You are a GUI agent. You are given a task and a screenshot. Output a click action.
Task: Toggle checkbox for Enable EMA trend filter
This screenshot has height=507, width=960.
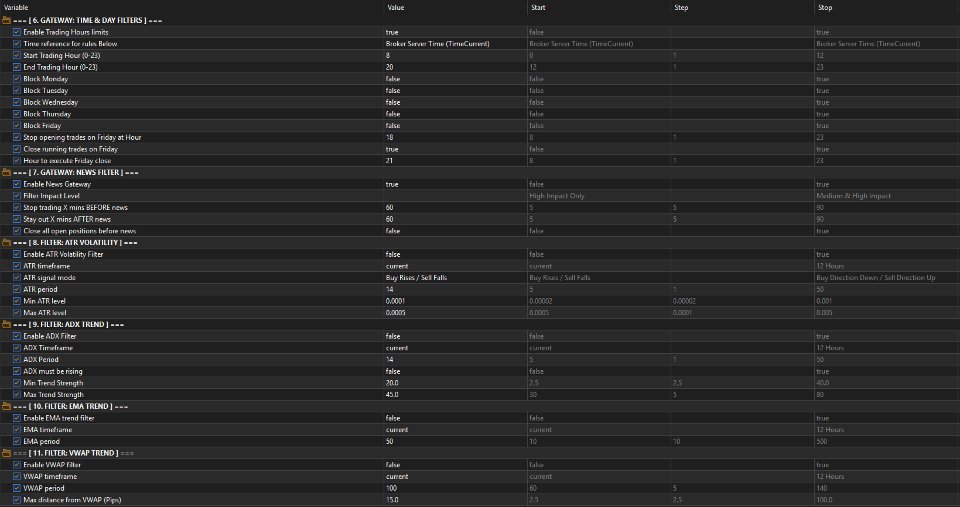(17, 418)
